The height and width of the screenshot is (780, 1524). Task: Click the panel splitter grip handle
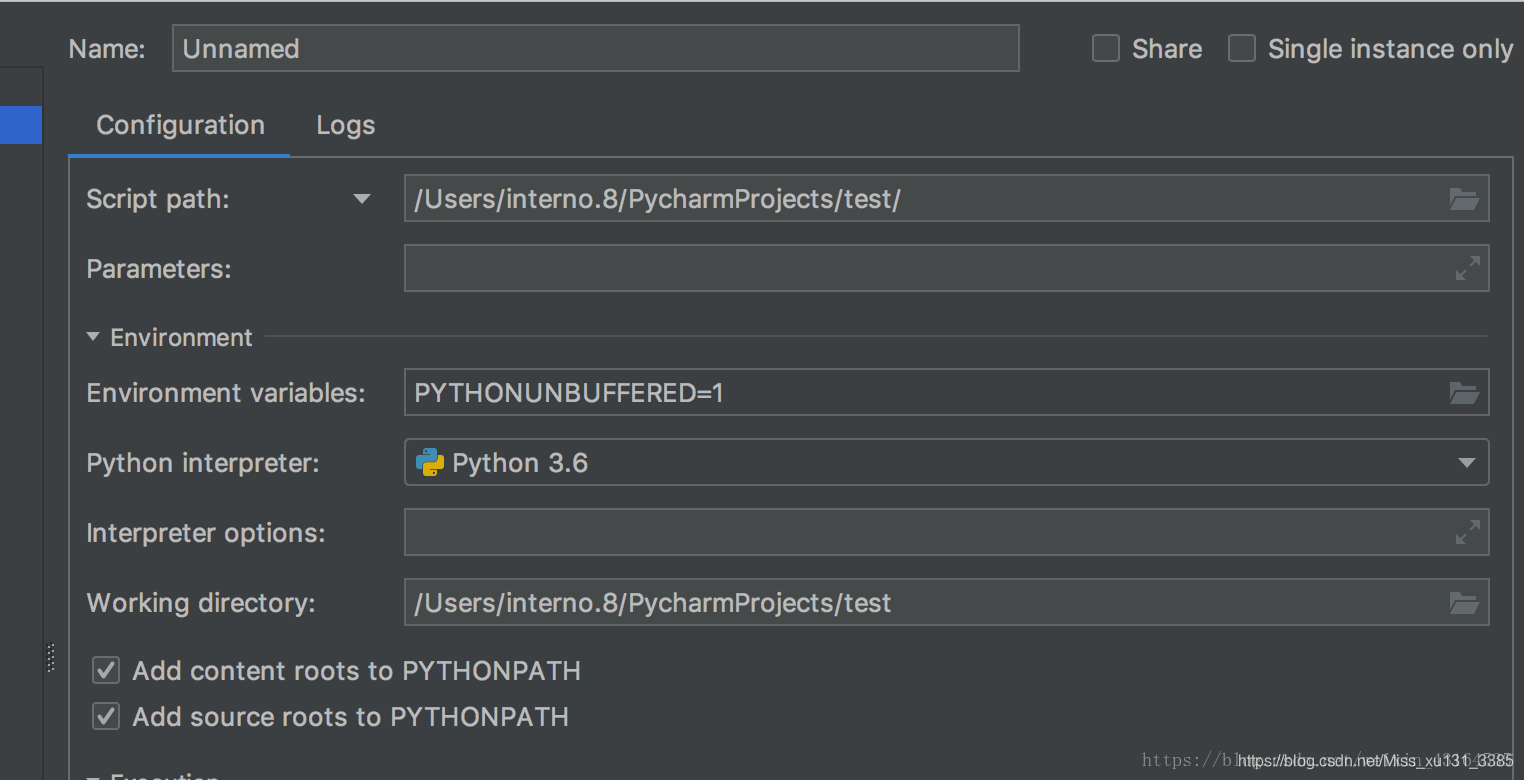(x=50, y=657)
